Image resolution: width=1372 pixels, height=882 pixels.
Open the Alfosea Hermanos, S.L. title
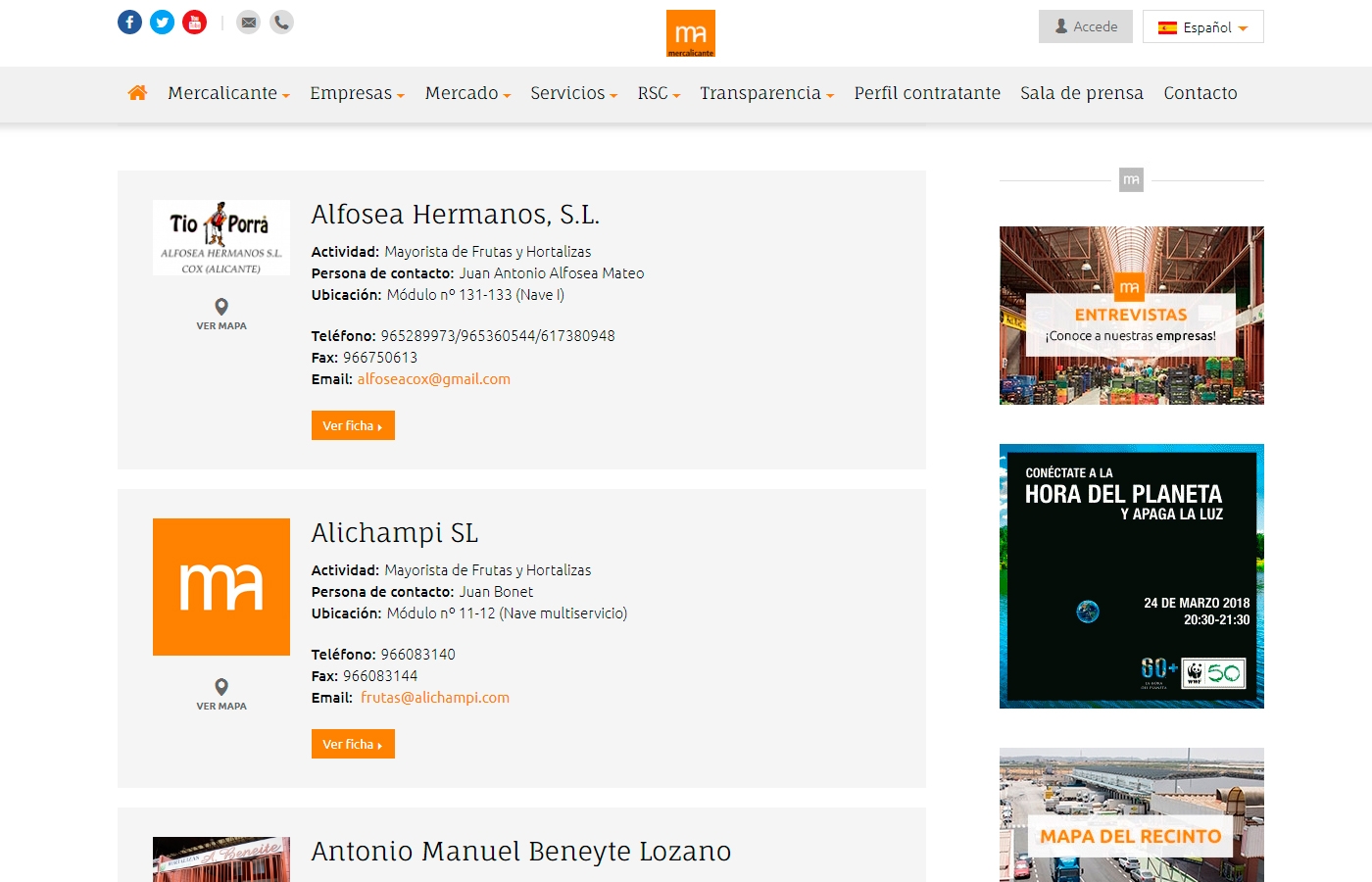point(456,214)
